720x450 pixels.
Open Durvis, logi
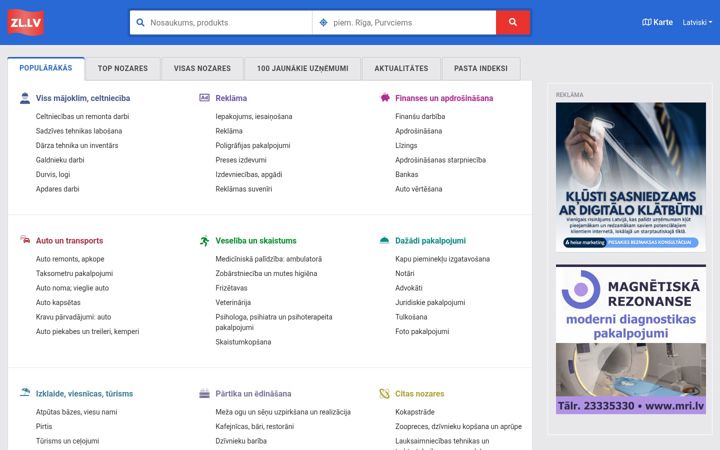[x=53, y=174]
